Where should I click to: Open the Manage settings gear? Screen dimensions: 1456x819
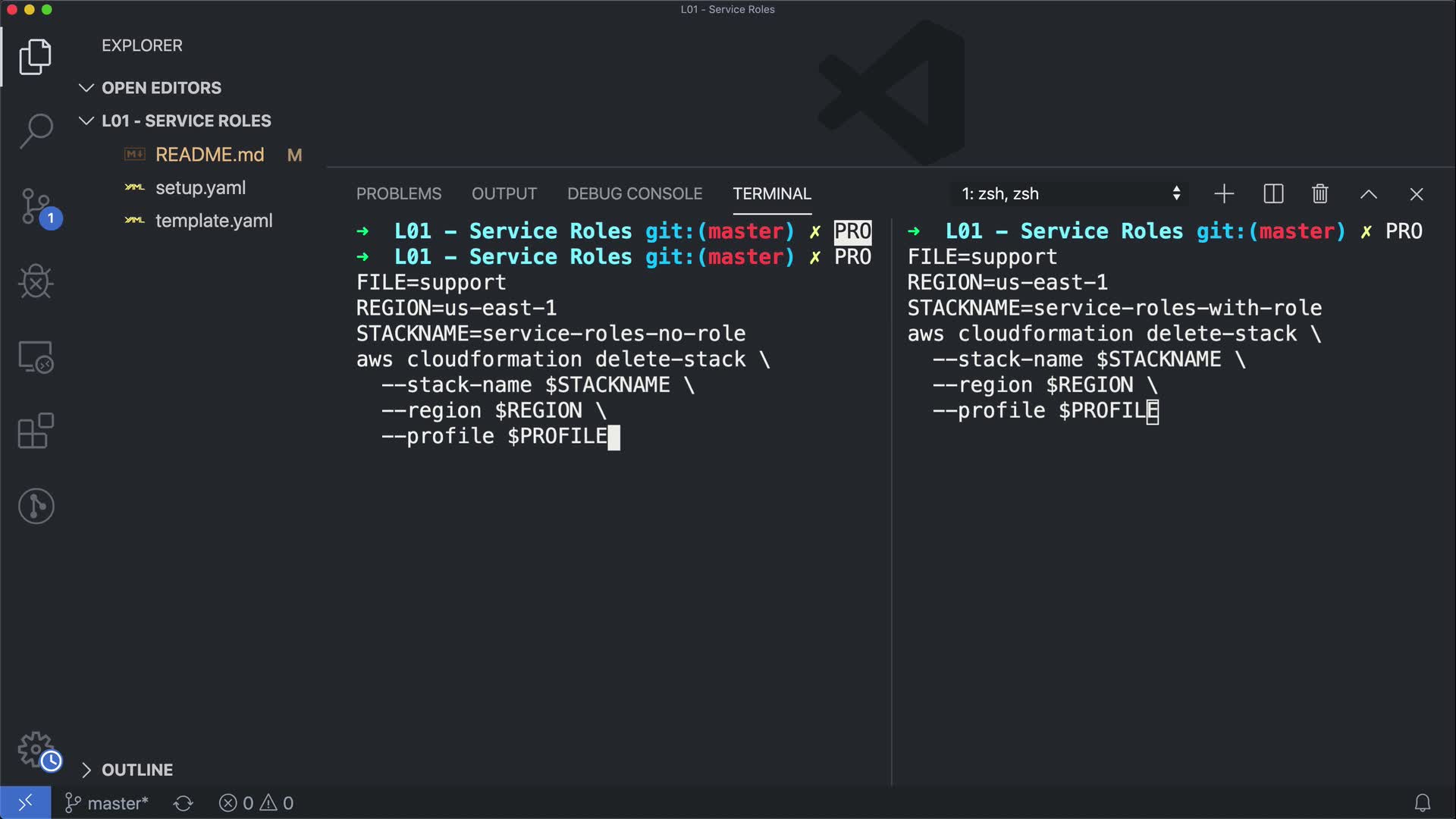click(x=36, y=749)
